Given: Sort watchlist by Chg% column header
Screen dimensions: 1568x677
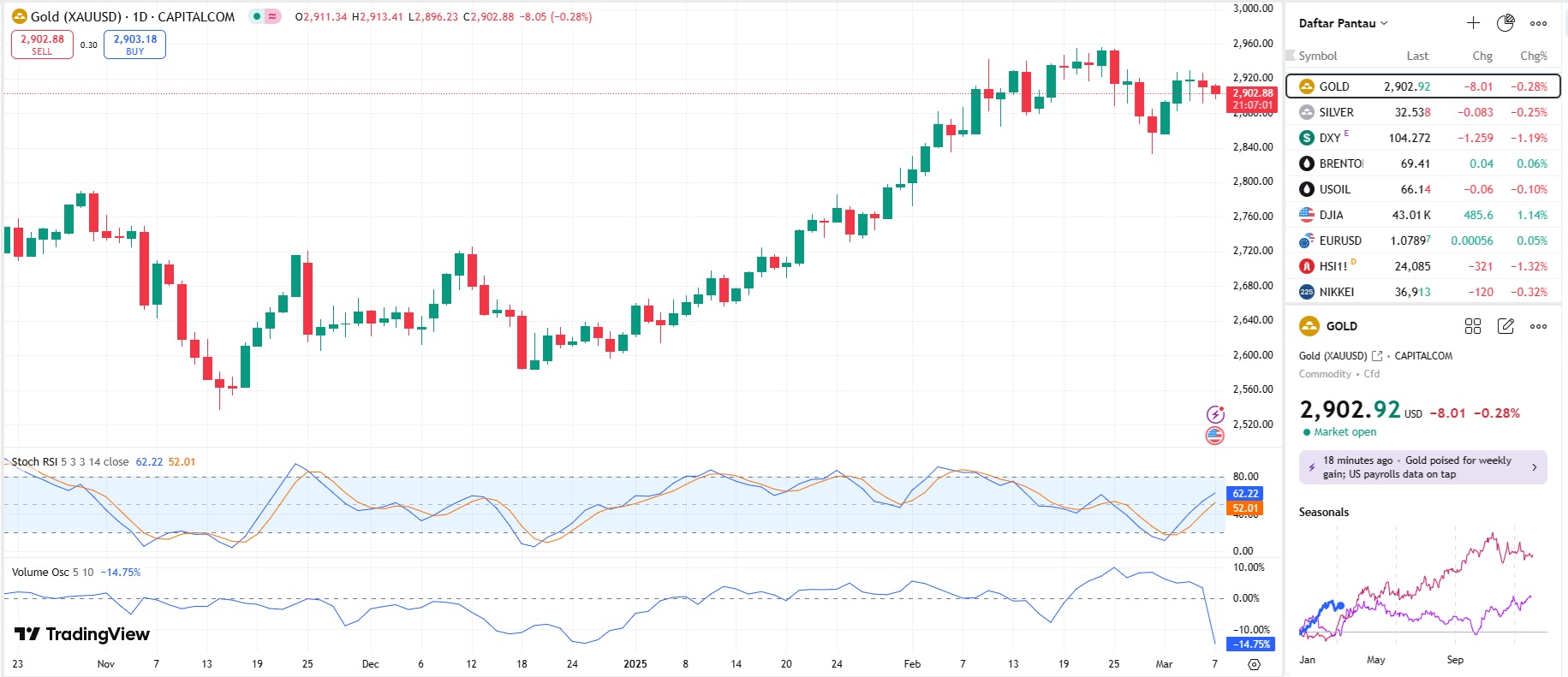Looking at the screenshot, I should pyautogui.click(x=1533, y=56).
